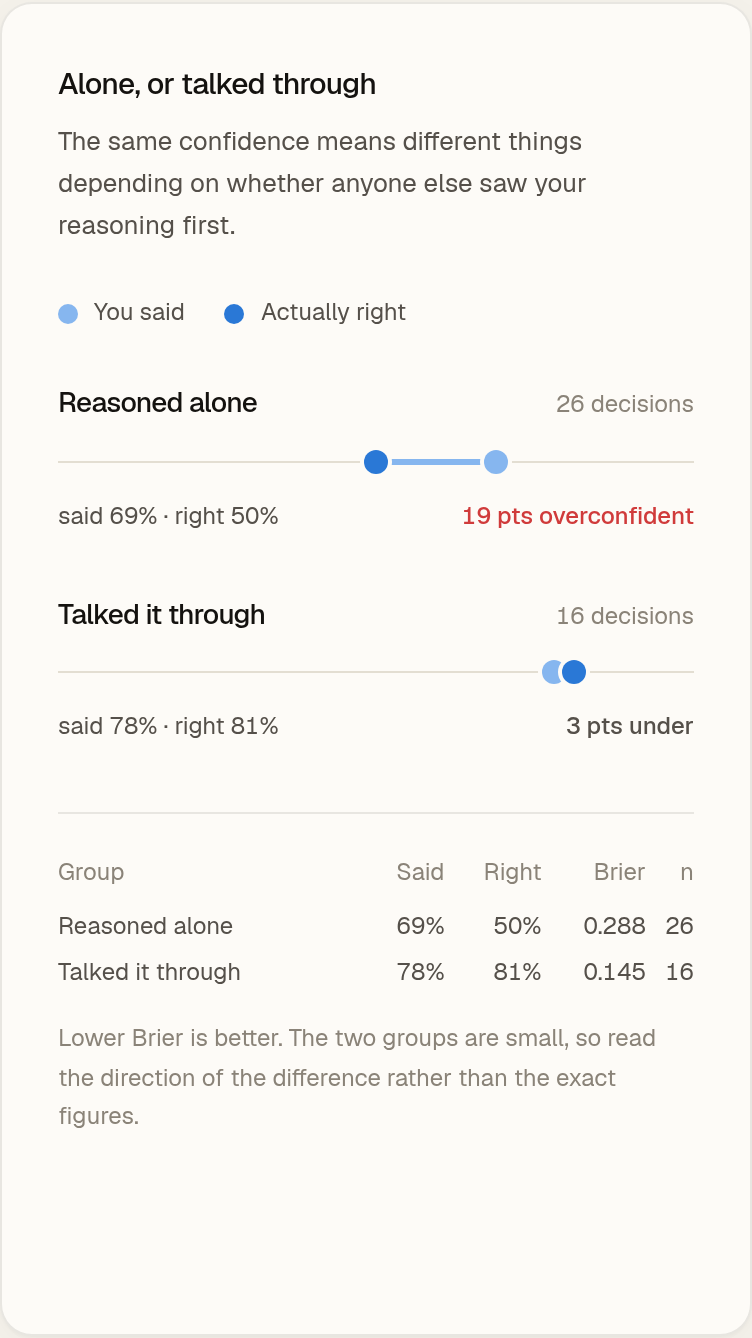Select the light blue dot on Reasoned alone track

496,462
